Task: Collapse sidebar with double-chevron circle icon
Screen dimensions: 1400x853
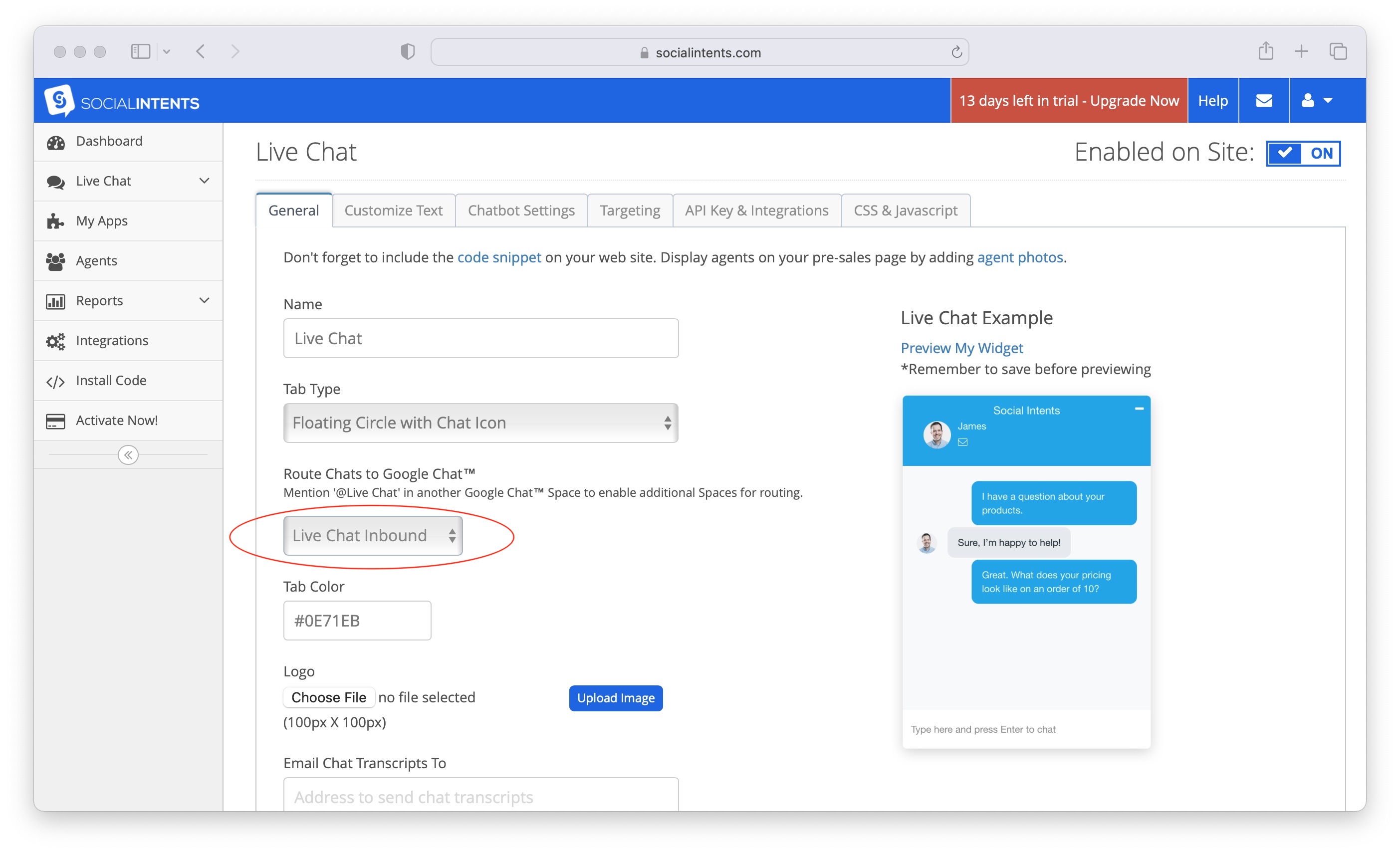Action: [128, 454]
